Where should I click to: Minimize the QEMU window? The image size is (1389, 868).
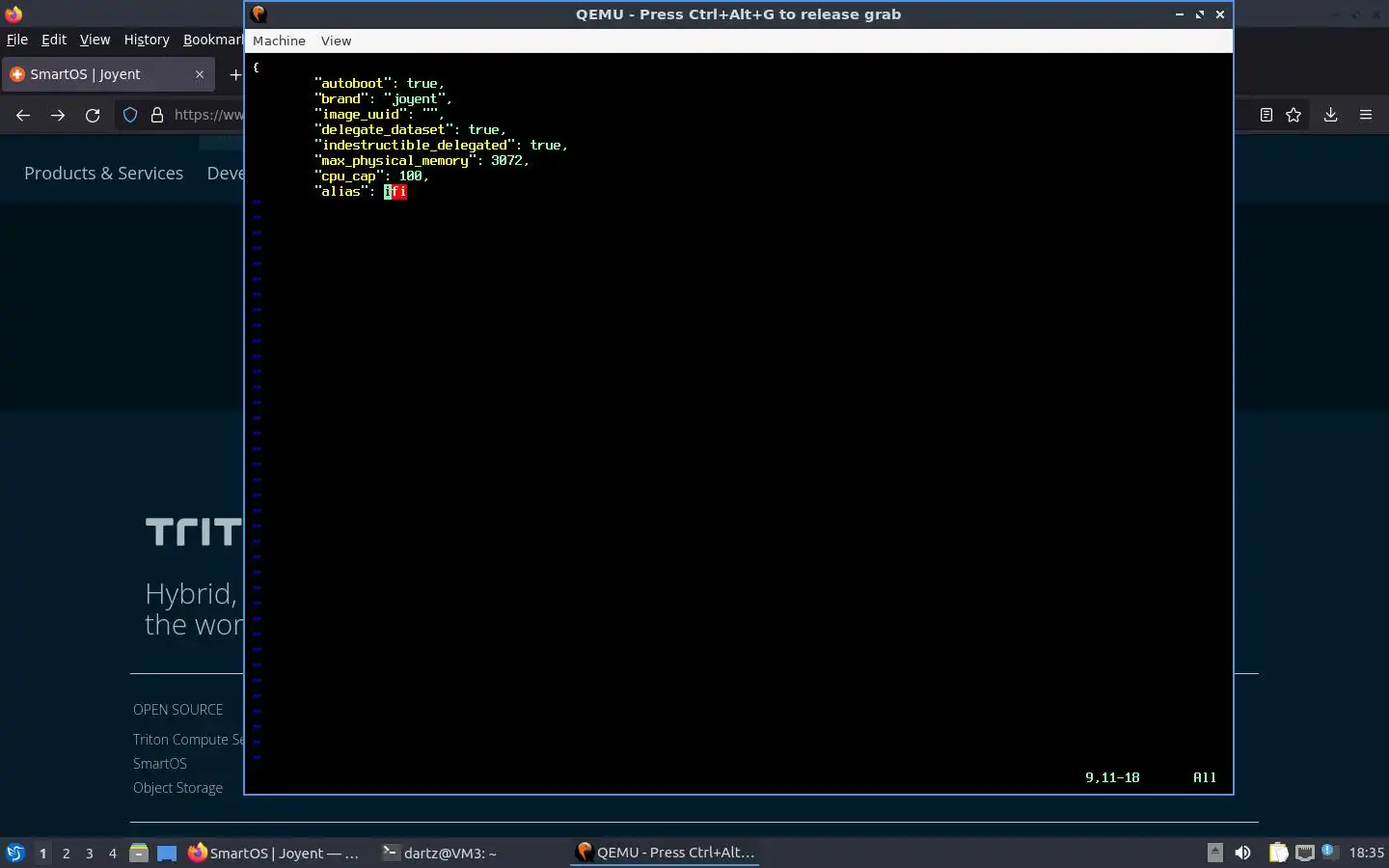[x=1180, y=14]
